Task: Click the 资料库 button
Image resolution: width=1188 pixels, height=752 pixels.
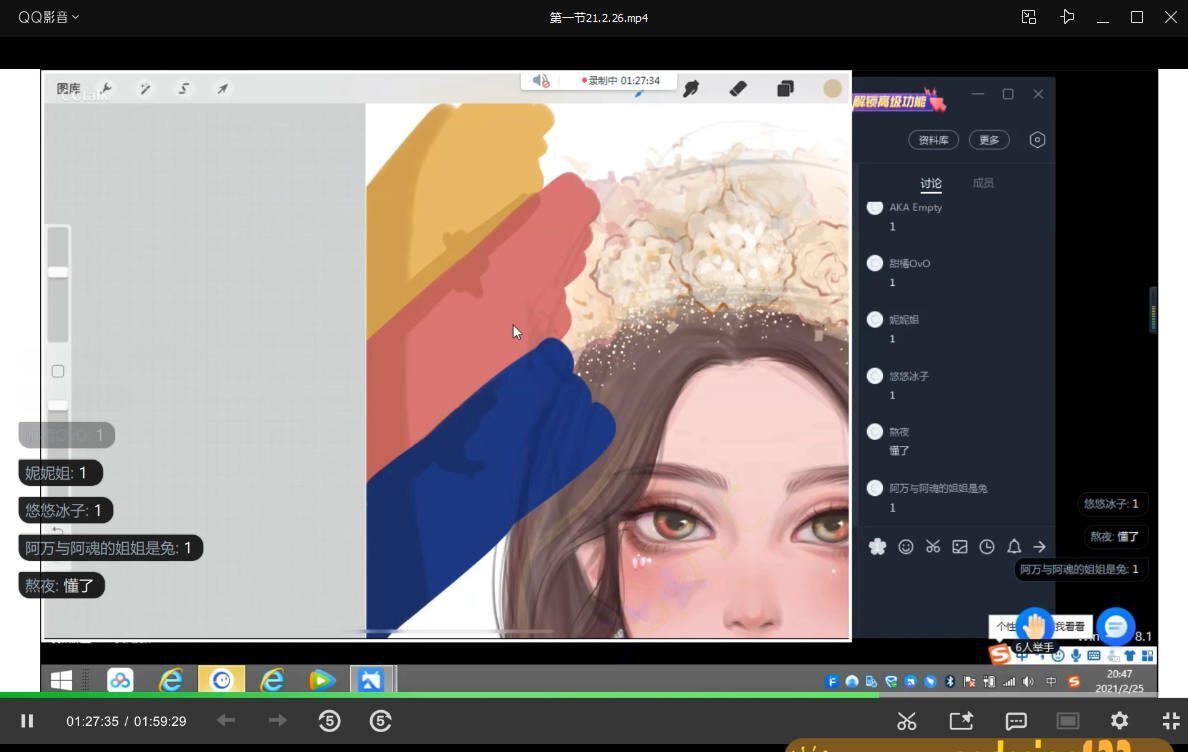Action: point(933,140)
